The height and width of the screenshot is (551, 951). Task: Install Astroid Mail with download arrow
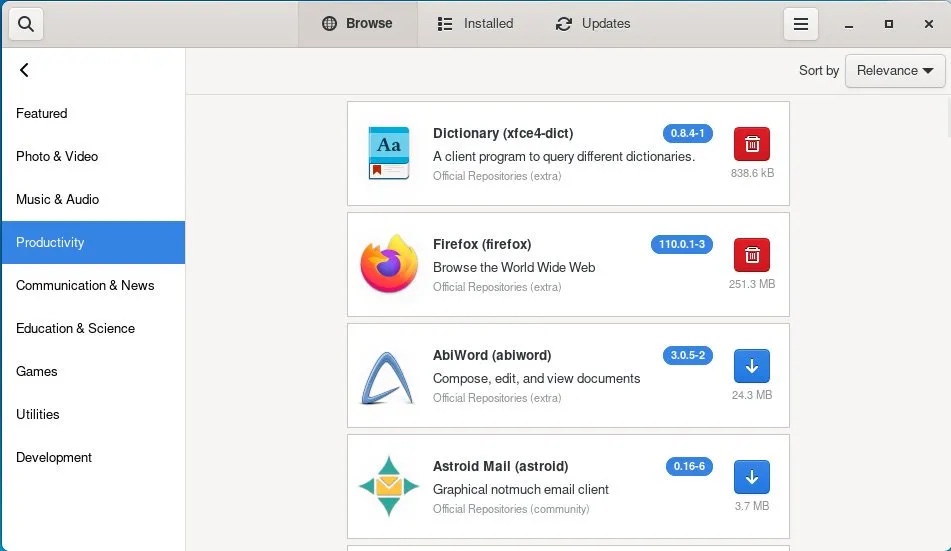pos(752,477)
